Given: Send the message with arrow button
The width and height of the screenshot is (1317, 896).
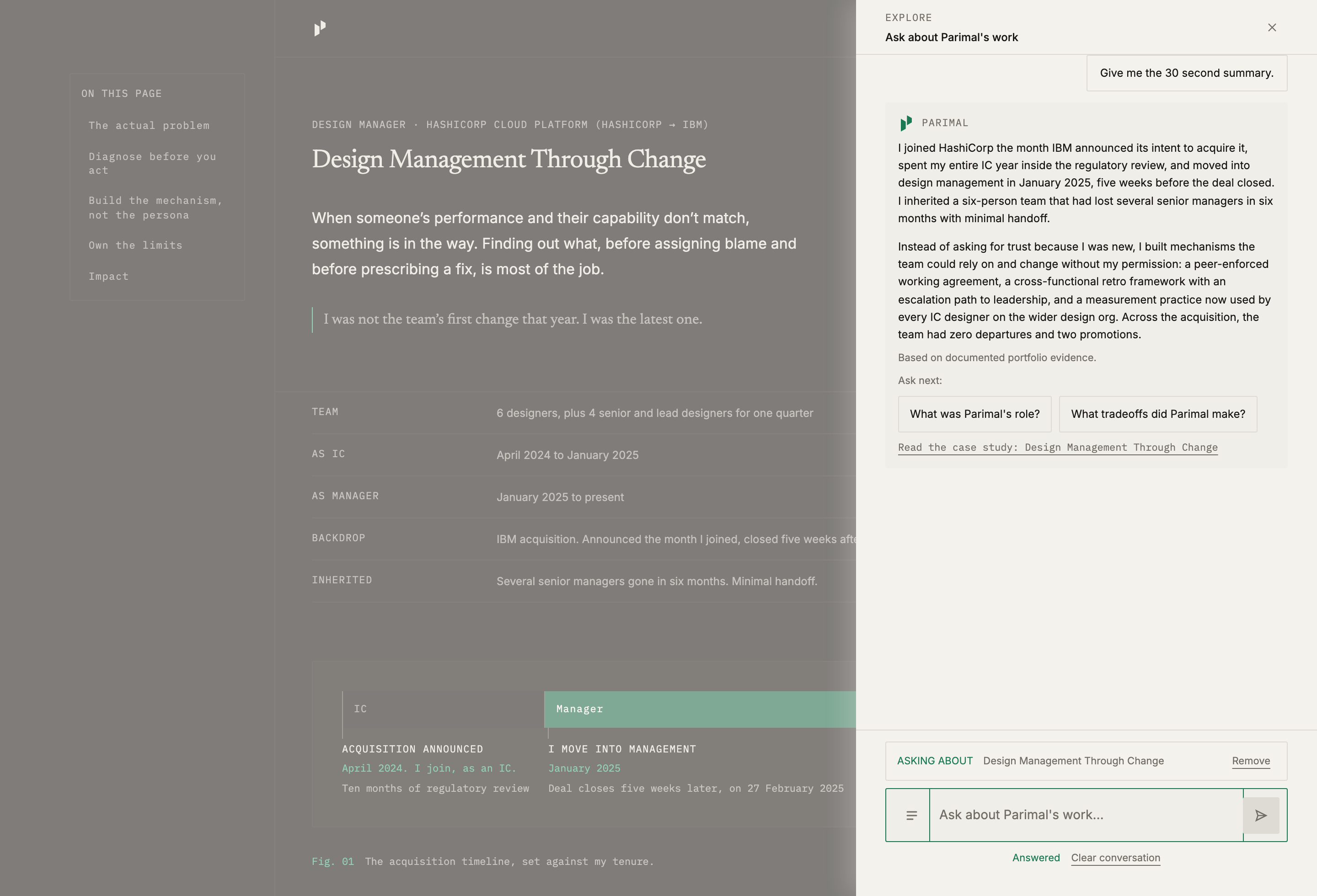Looking at the screenshot, I should 1261,815.
